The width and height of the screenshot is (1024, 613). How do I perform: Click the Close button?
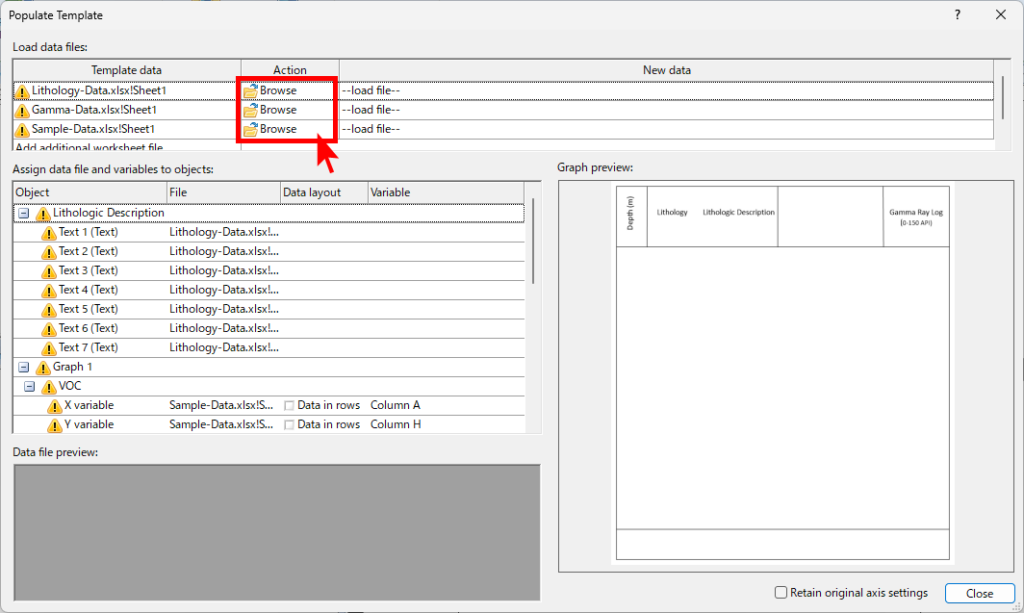click(979, 593)
